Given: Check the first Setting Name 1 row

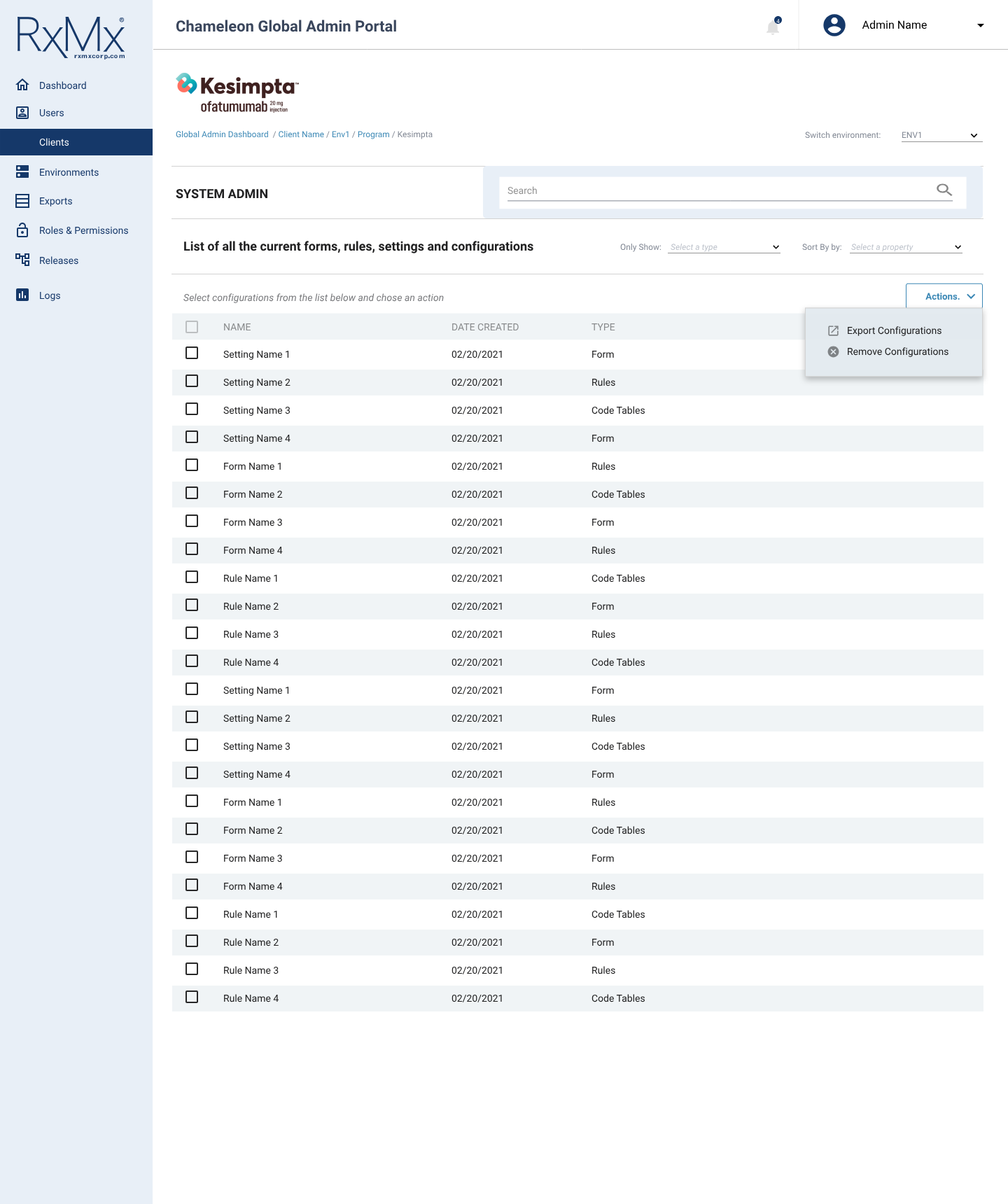Looking at the screenshot, I should coord(192,353).
